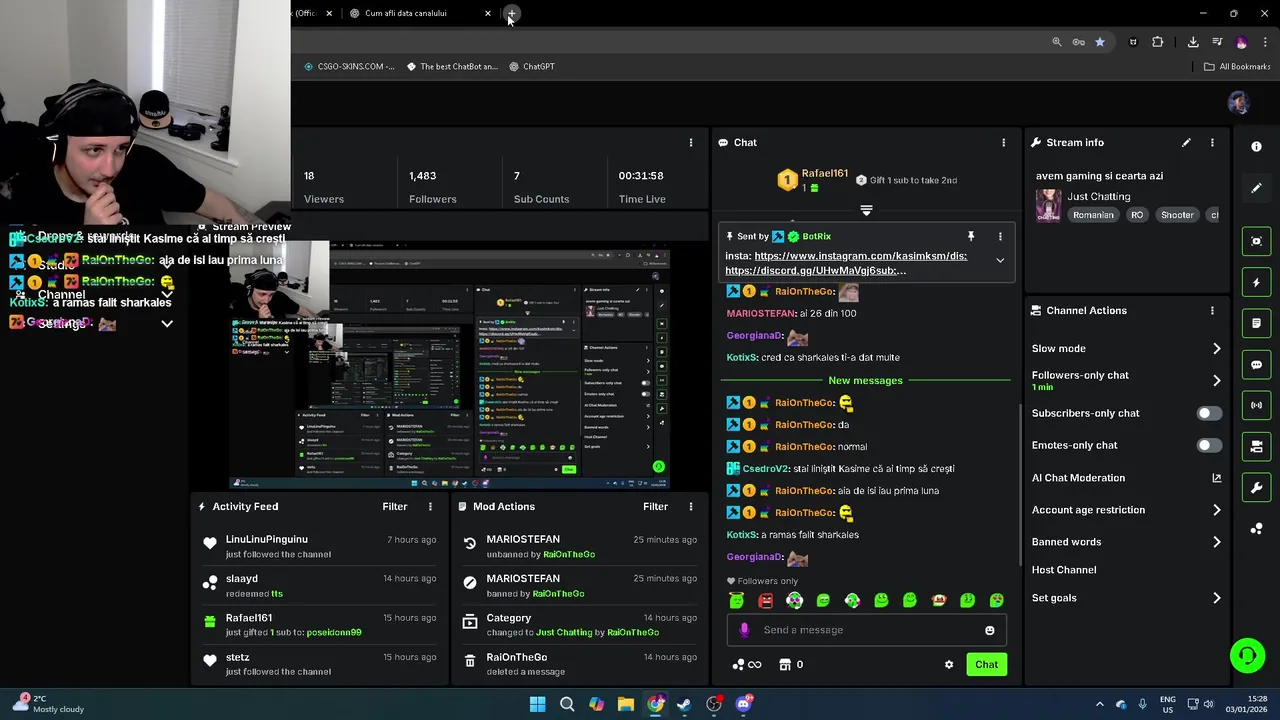Open the browser downloads icon
Image resolution: width=1280 pixels, height=720 pixels.
[x=1193, y=42]
